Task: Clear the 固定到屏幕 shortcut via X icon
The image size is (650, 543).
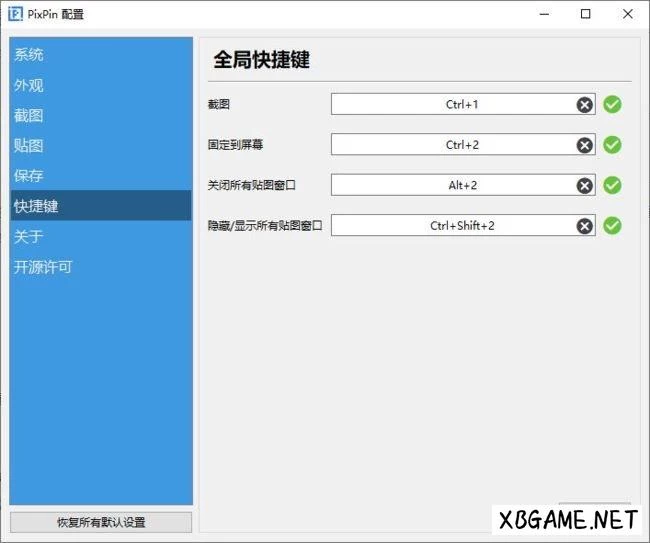Action: 584,145
